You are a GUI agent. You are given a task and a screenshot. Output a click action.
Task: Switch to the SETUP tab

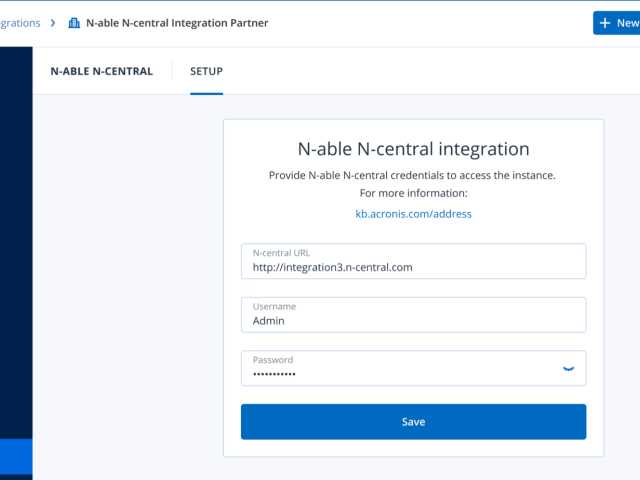(207, 71)
